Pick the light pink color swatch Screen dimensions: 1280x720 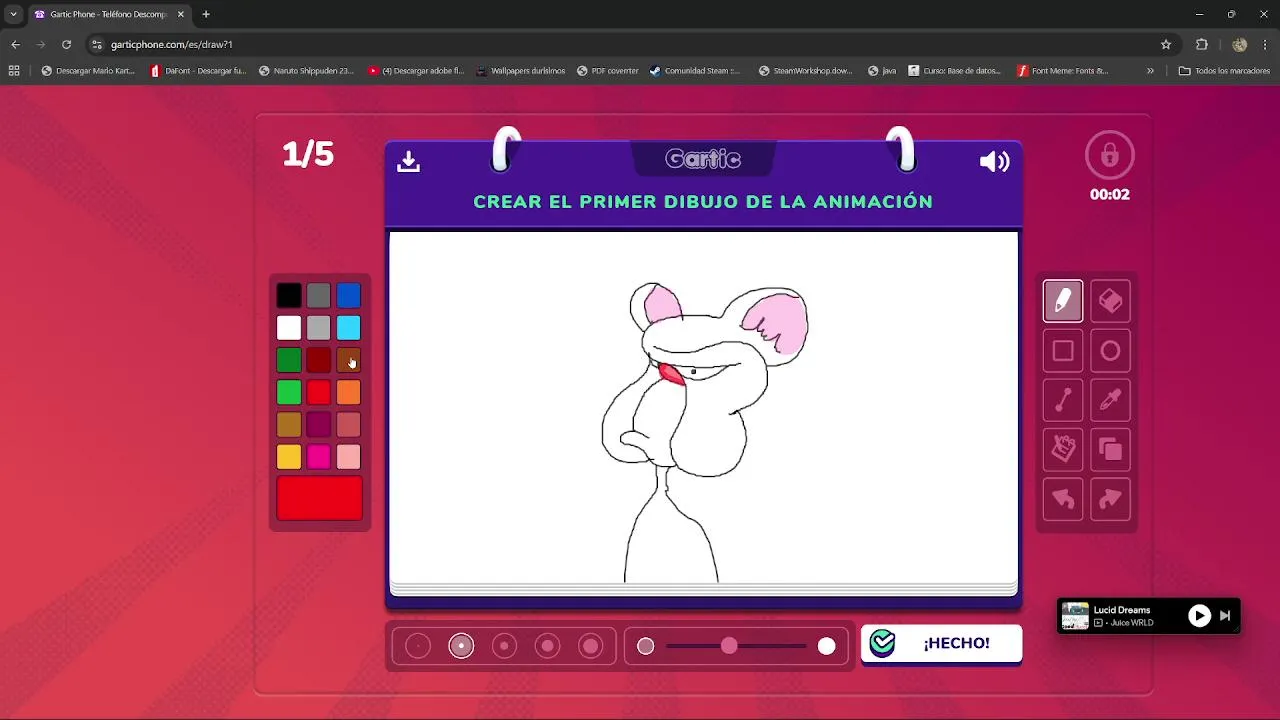348,457
